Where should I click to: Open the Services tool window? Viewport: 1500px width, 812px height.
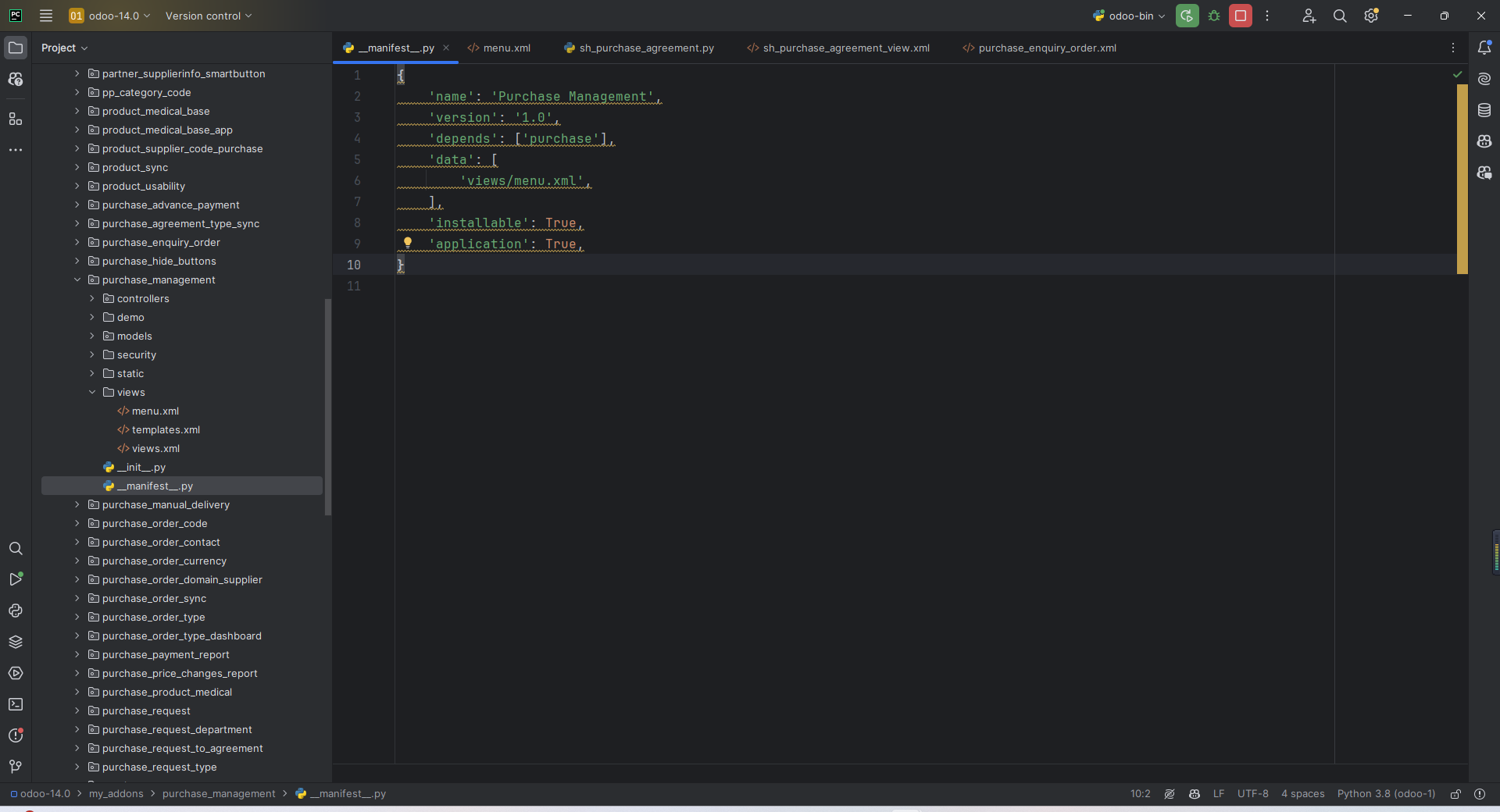coord(16,673)
